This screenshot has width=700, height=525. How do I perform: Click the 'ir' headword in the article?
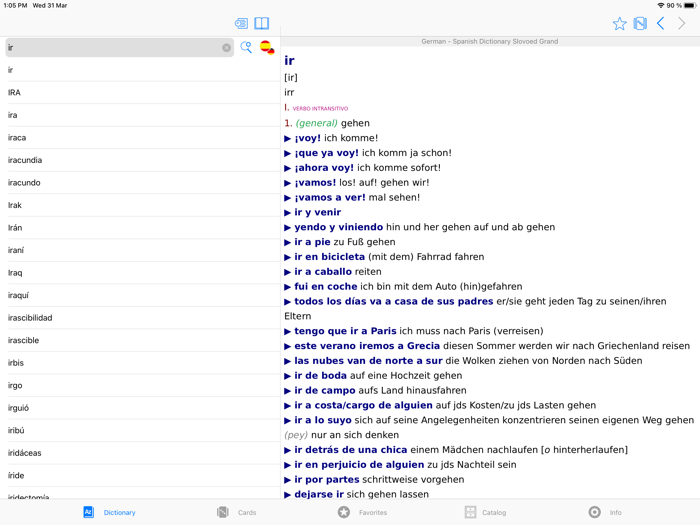click(x=289, y=60)
